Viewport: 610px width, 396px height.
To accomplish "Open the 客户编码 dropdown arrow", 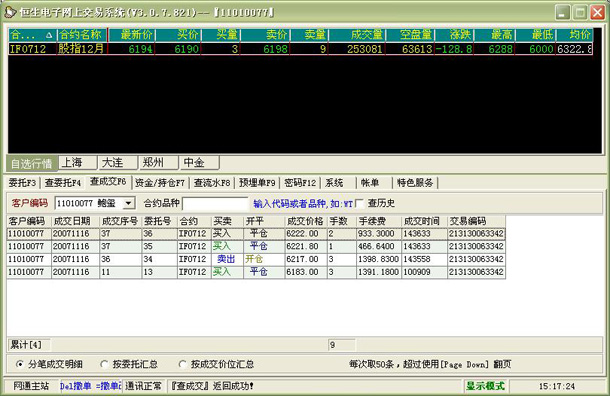I will click(128, 203).
